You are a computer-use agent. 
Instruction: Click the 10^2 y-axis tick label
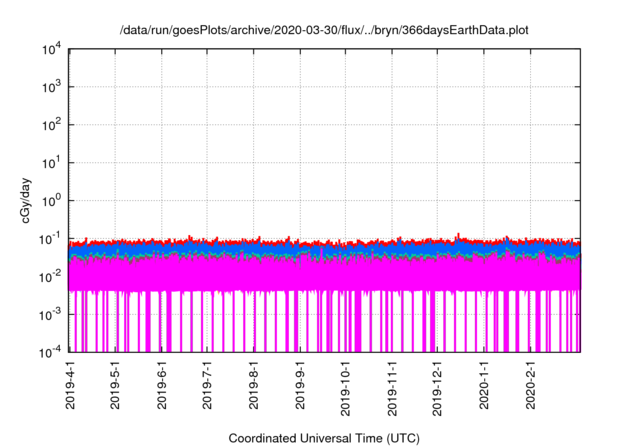pos(51,125)
